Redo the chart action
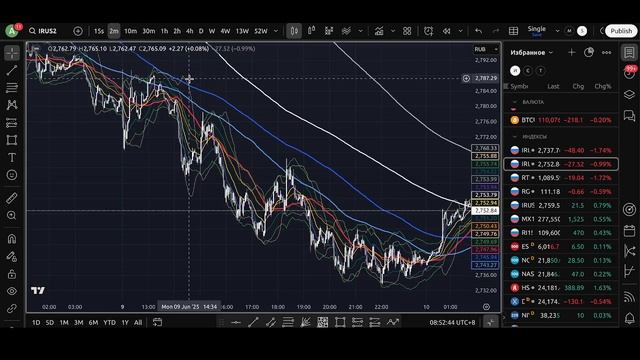The height and width of the screenshot is (360, 640). click(496, 31)
